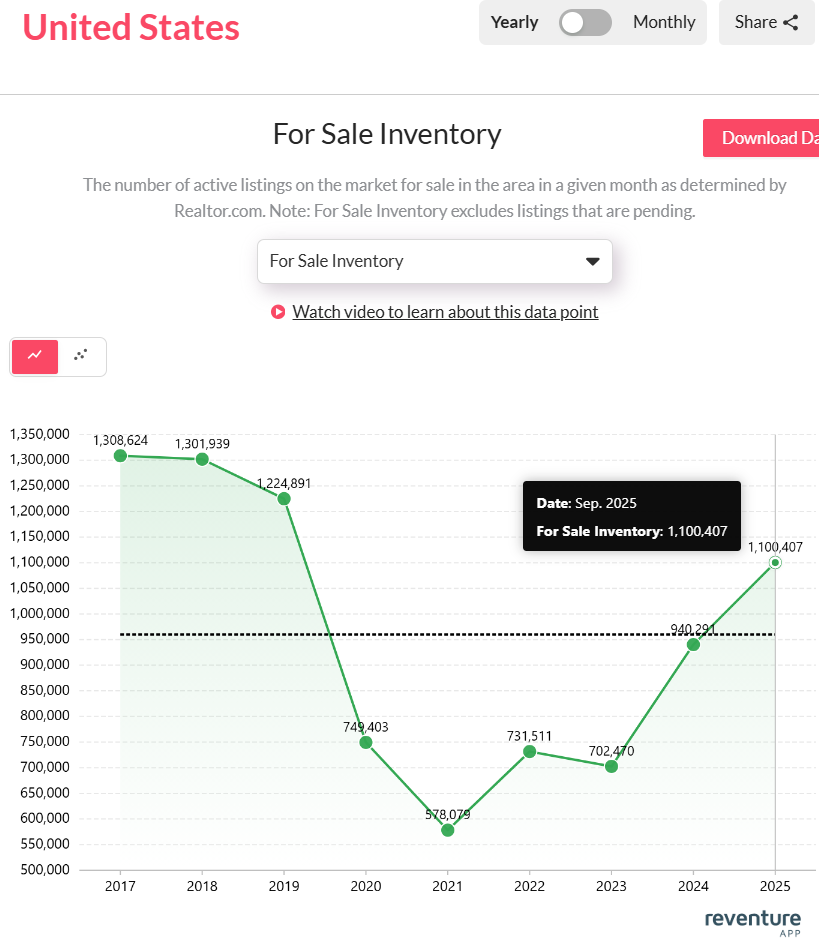Screen dimensions: 819x945
Task: Click the Sep. 2025 tooltip box
Action: pos(631,515)
